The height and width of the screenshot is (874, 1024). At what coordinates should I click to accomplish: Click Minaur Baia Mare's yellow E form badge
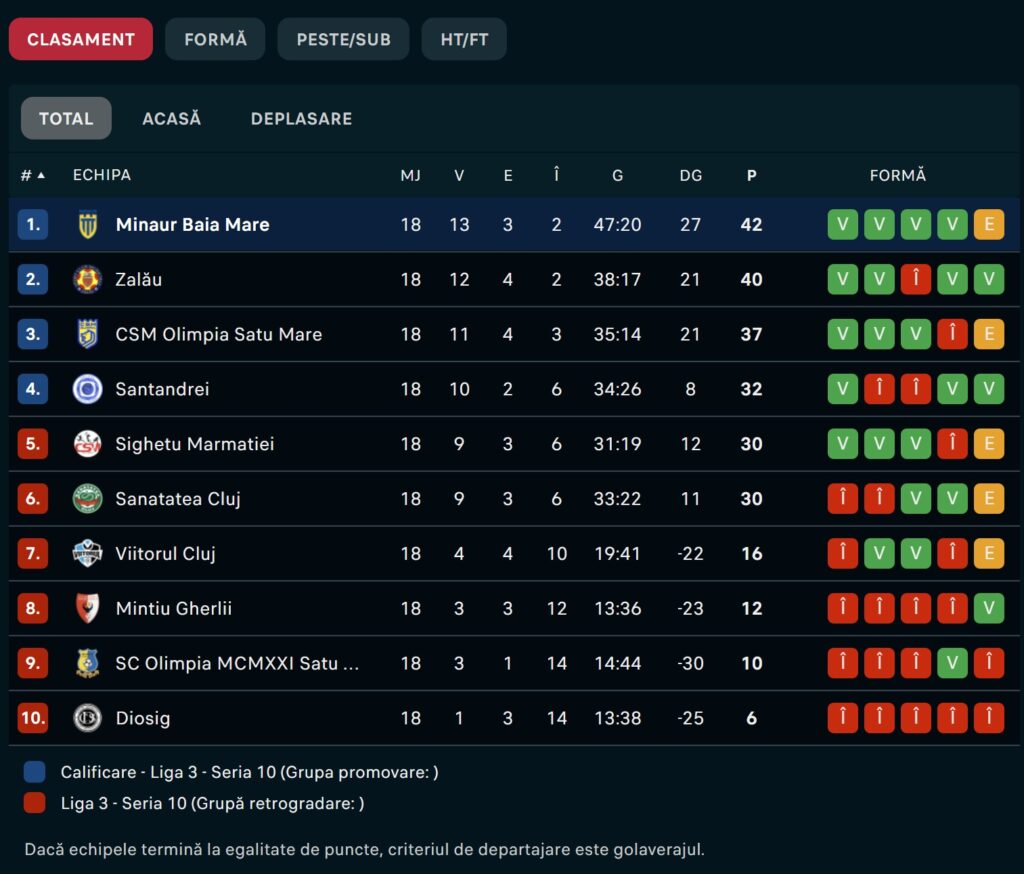click(988, 225)
